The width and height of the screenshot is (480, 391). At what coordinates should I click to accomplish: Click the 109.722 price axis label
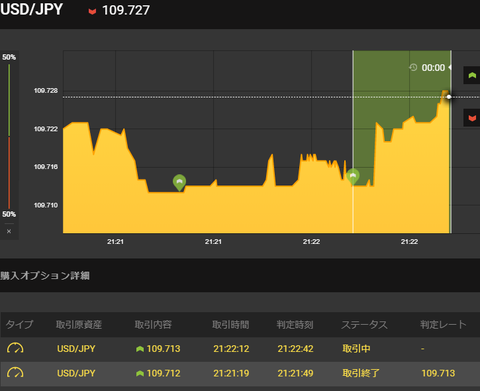[x=46, y=129]
